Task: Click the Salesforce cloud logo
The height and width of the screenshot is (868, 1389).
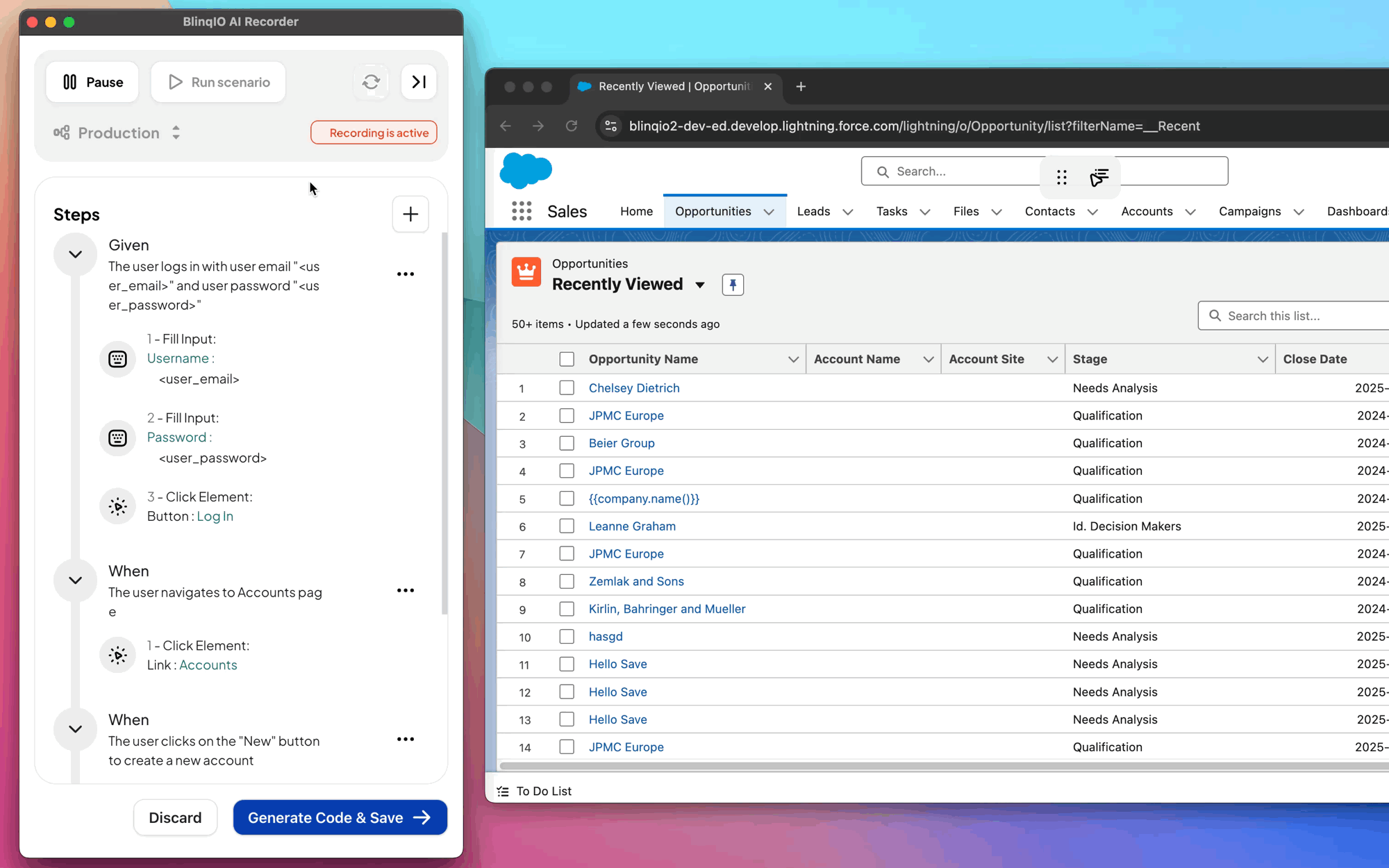Action: click(x=526, y=170)
